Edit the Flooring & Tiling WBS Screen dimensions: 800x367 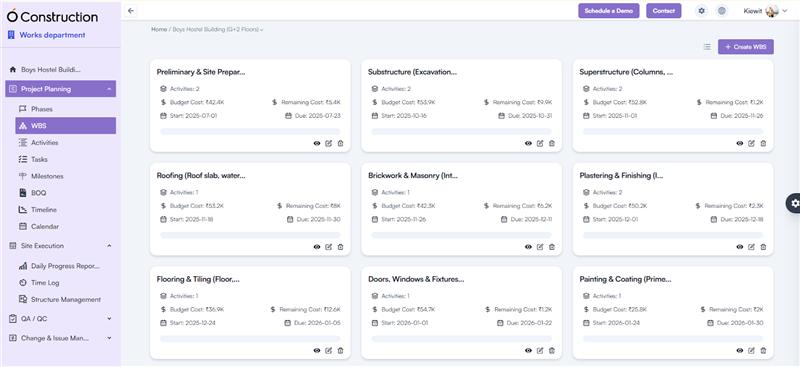(x=329, y=351)
